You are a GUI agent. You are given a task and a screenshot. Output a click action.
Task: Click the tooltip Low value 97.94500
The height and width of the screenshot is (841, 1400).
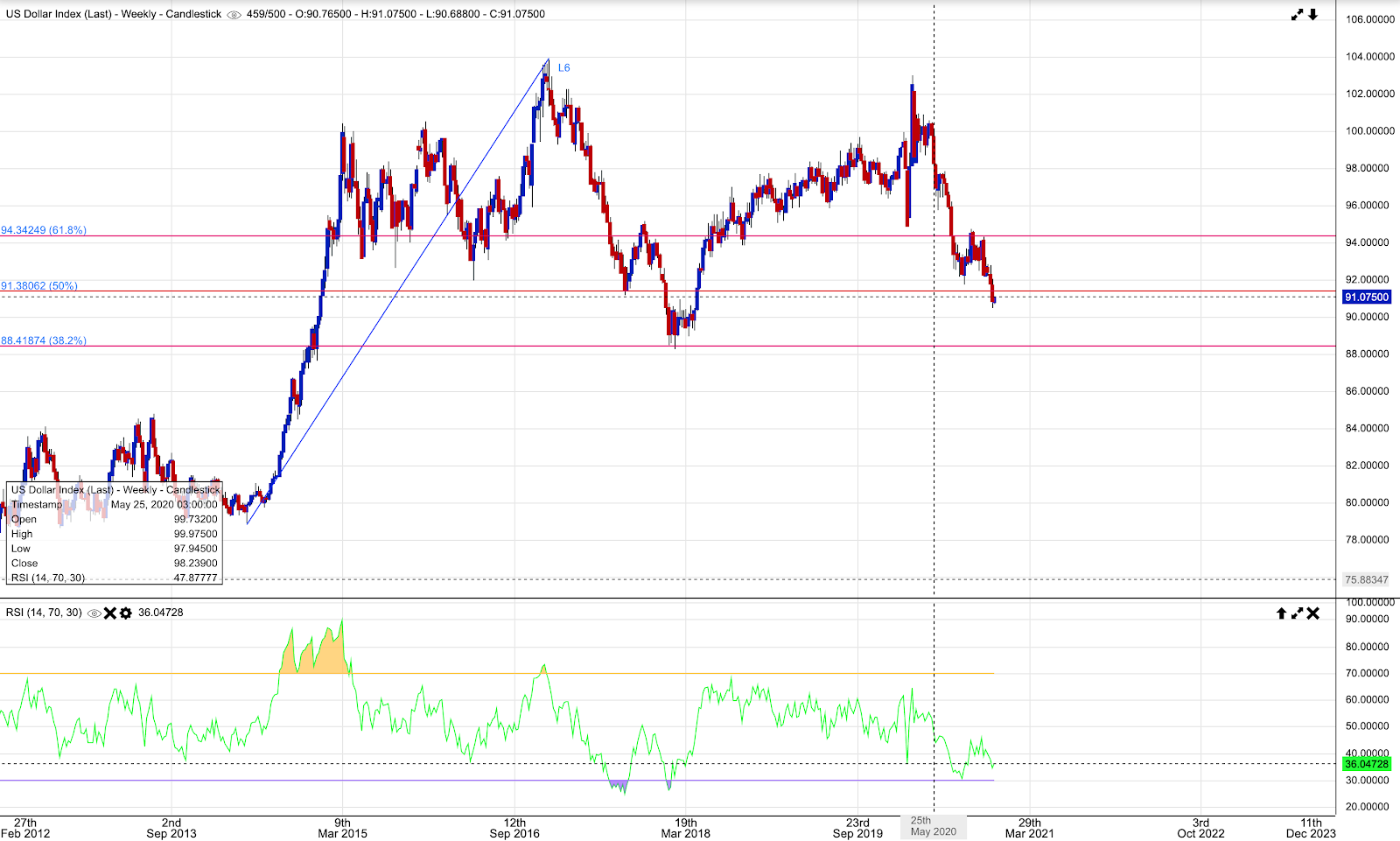click(196, 549)
